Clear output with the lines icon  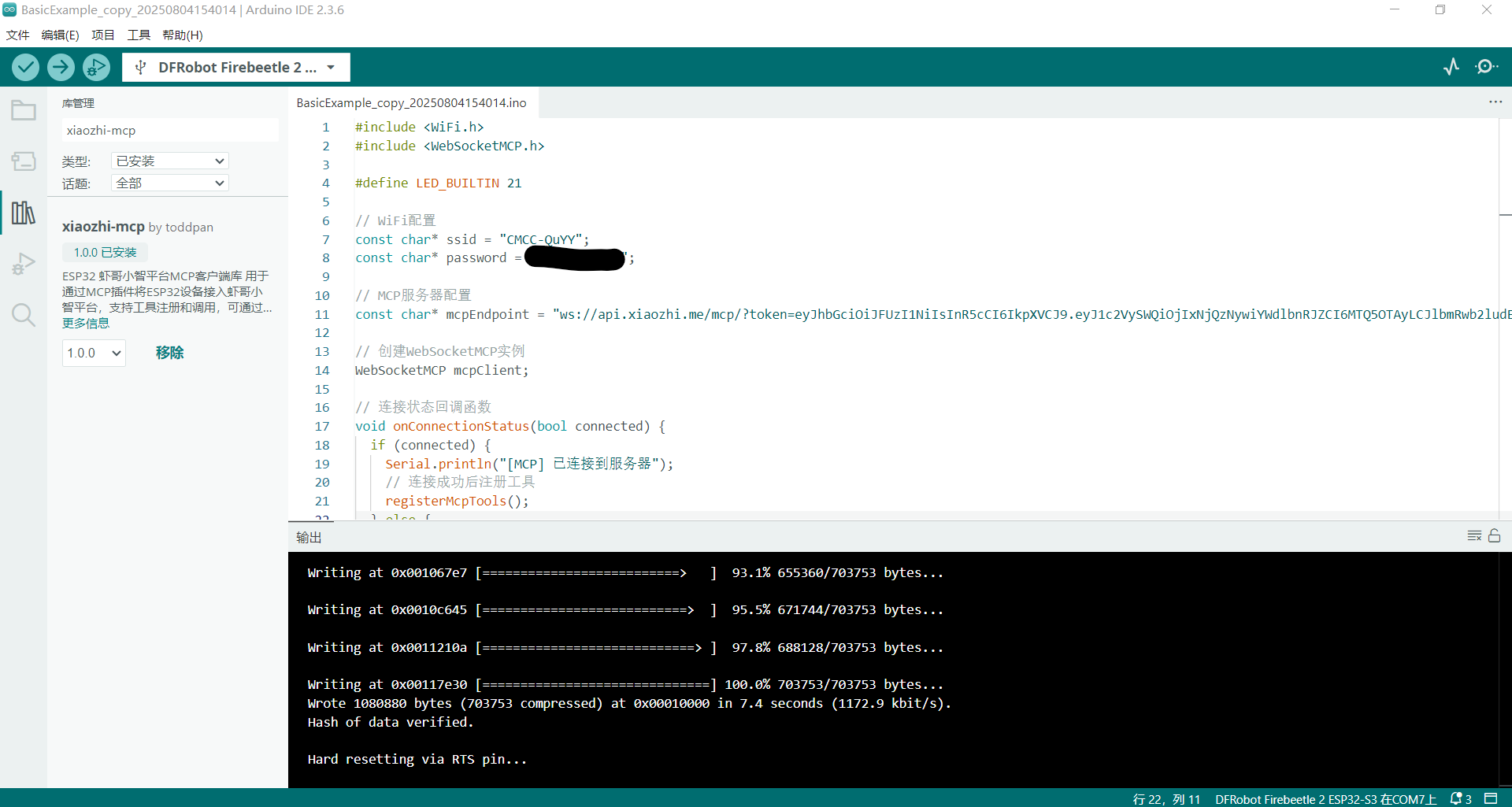tap(1474, 535)
